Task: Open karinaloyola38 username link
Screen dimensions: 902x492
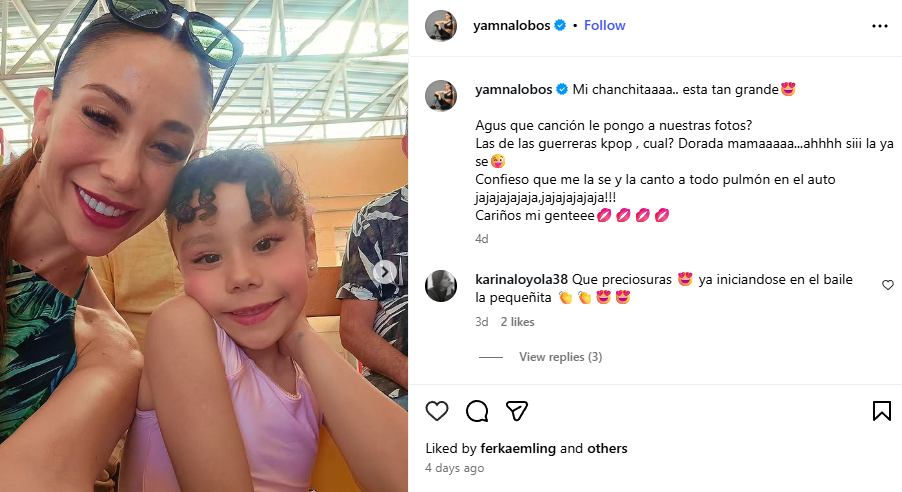Action: click(521, 279)
